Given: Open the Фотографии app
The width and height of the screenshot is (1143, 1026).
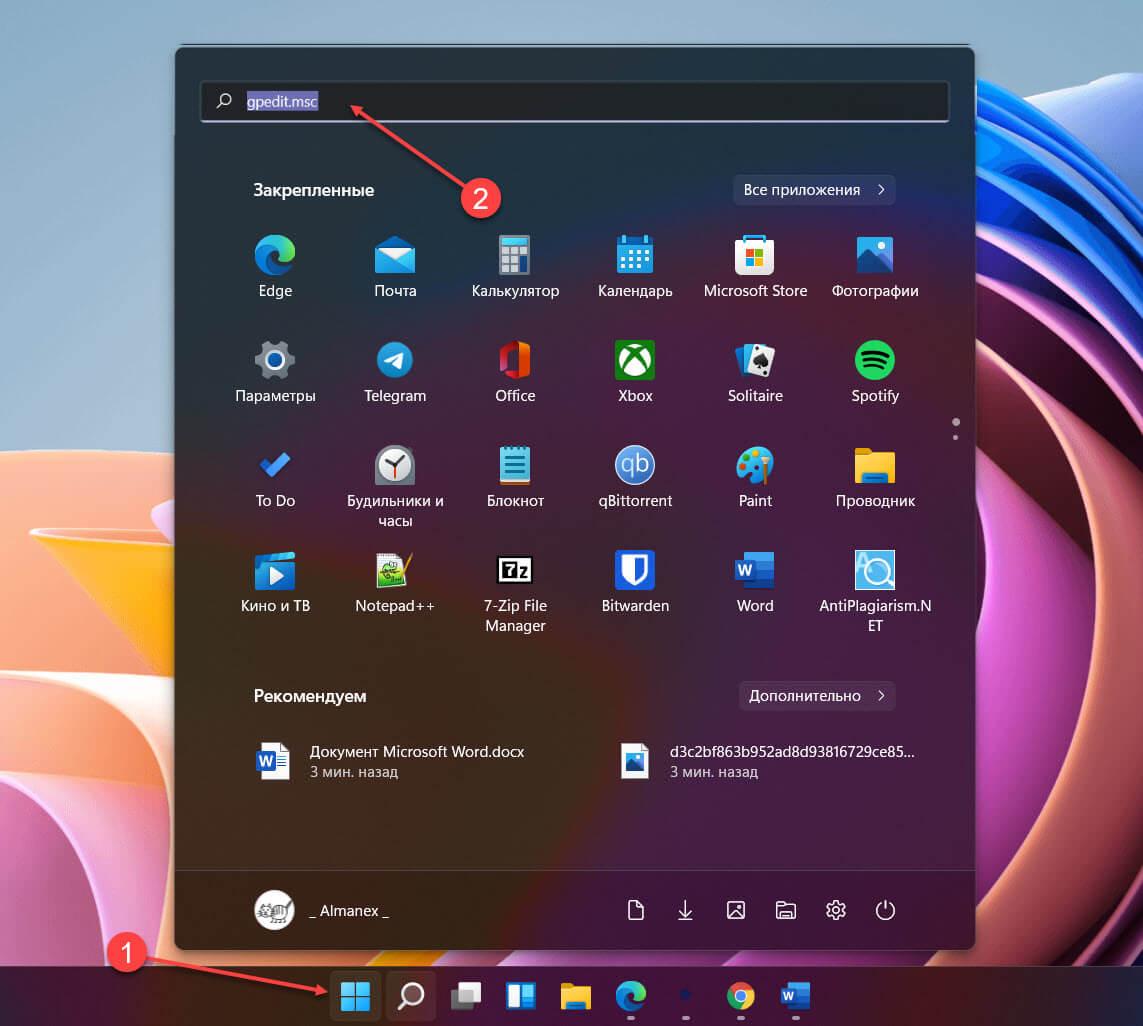Looking at the screenshot, I should tap(875, 267).
